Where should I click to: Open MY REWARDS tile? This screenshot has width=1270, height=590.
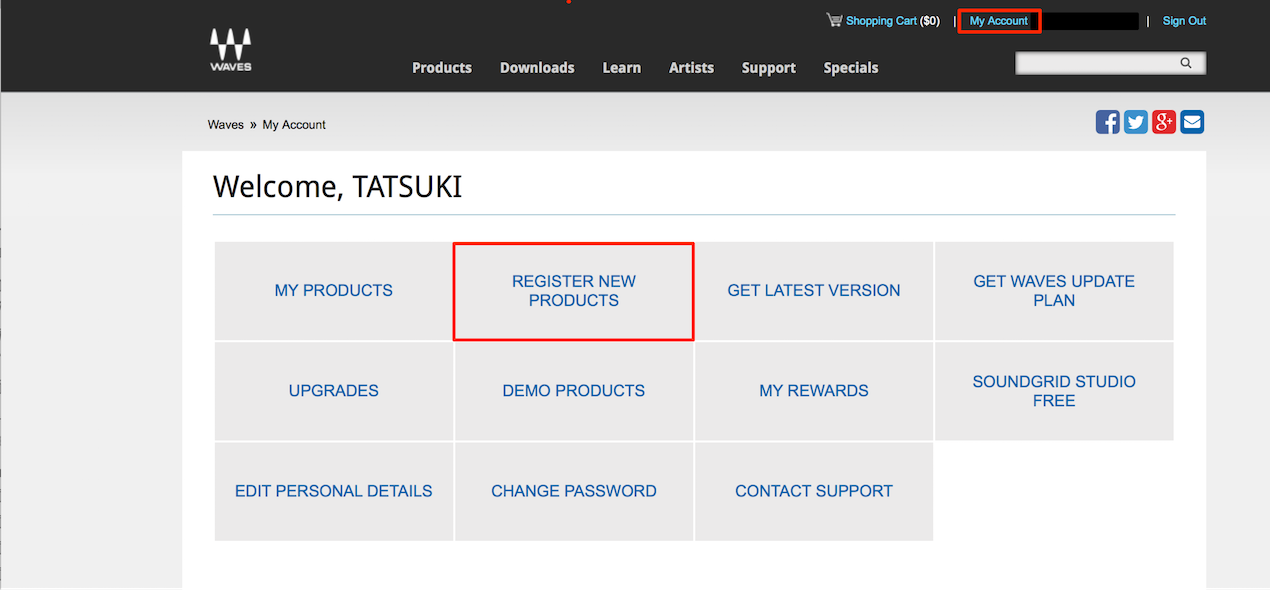[x=814, y=391]
